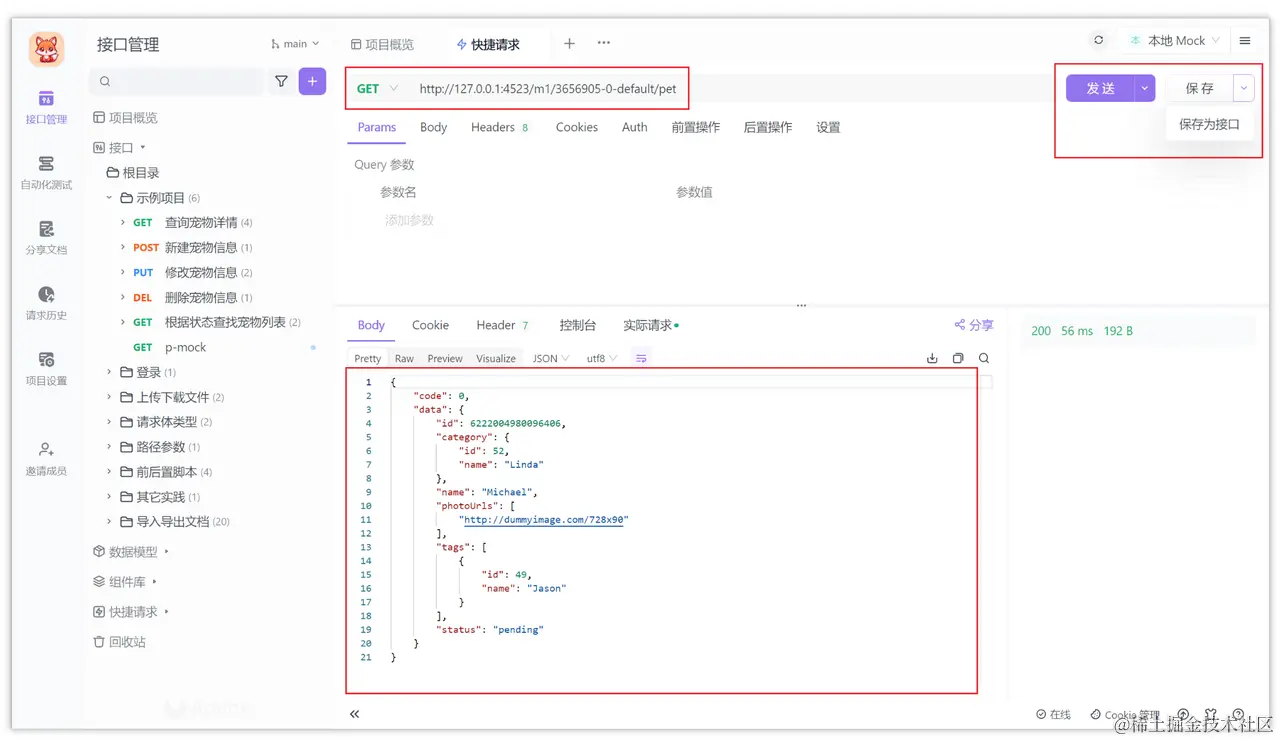
Task: Expand the 登录 folder
Action: coord(109,372)
